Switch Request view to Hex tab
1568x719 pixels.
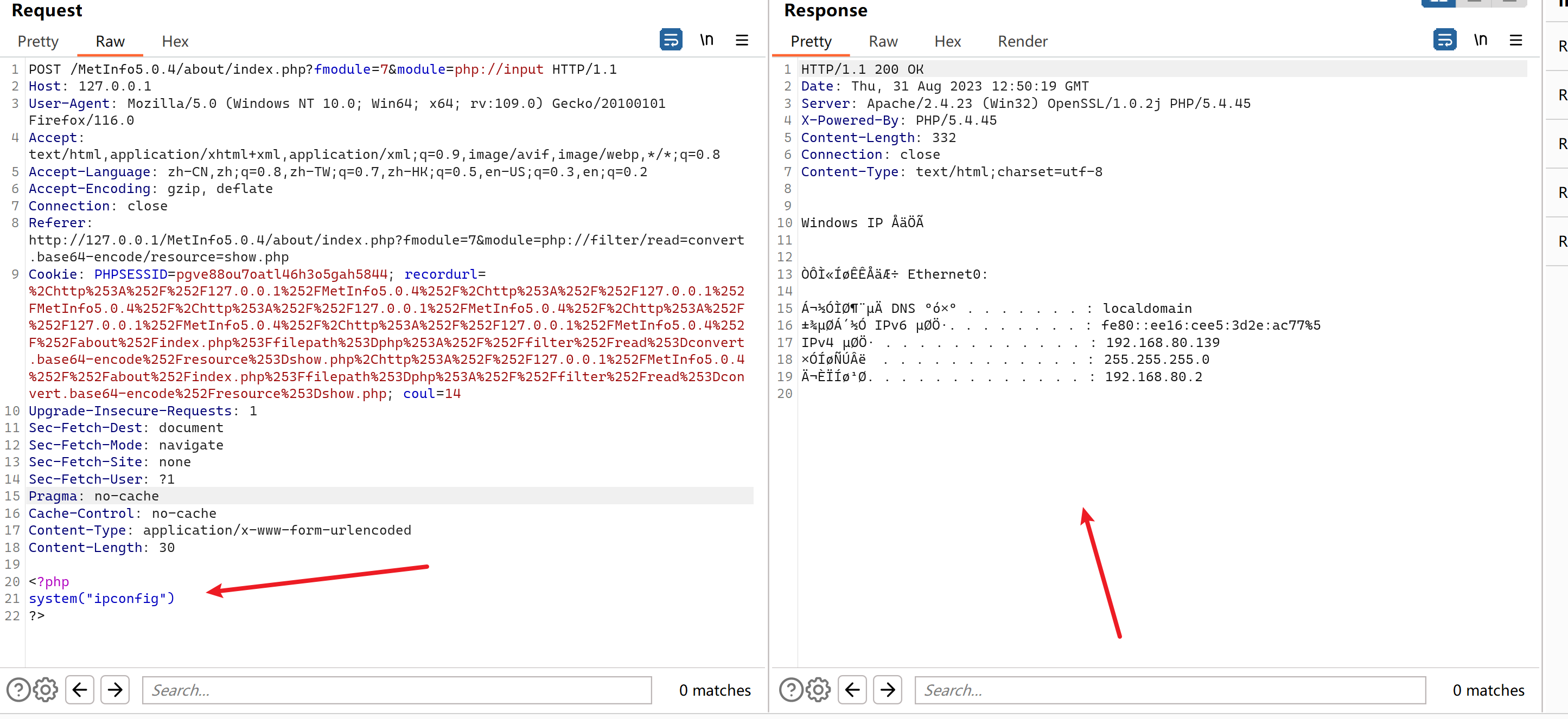[x=175, y=41]
